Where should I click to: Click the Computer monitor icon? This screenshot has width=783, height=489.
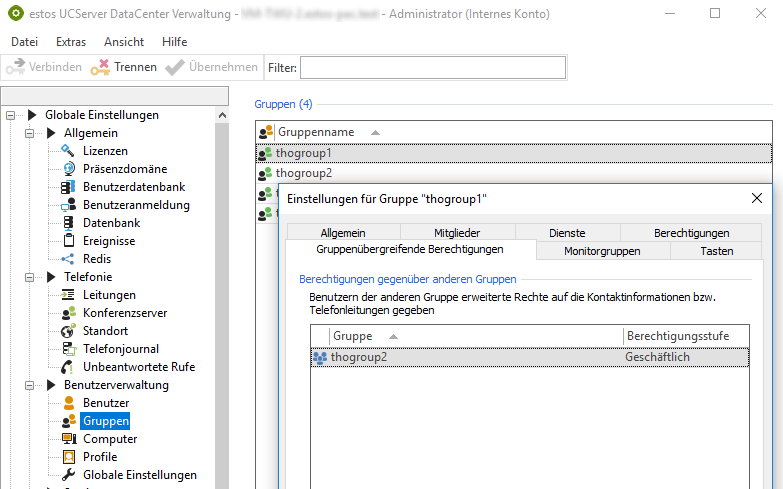(68, 439)
